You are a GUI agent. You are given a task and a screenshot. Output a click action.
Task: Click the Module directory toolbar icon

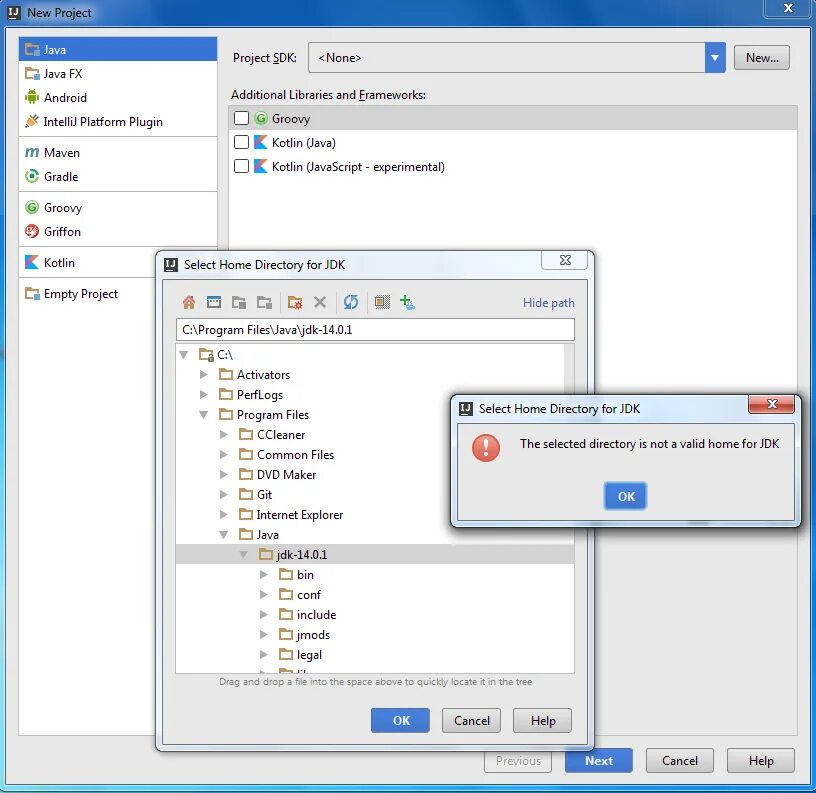coord(264,302)
